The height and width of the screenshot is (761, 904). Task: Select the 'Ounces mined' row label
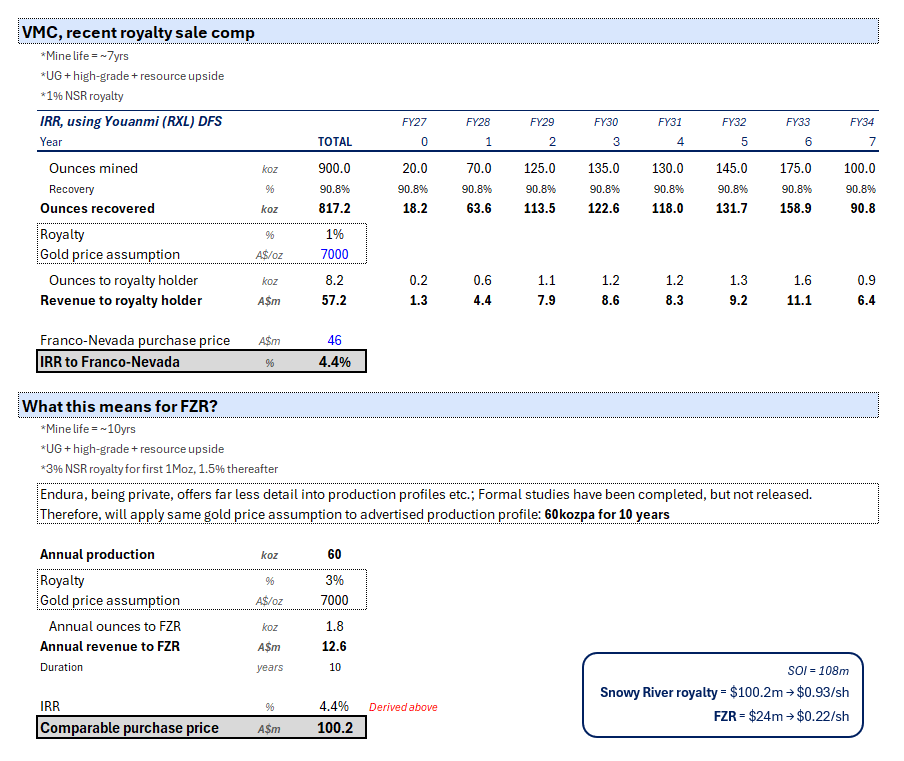pos(93,168)
